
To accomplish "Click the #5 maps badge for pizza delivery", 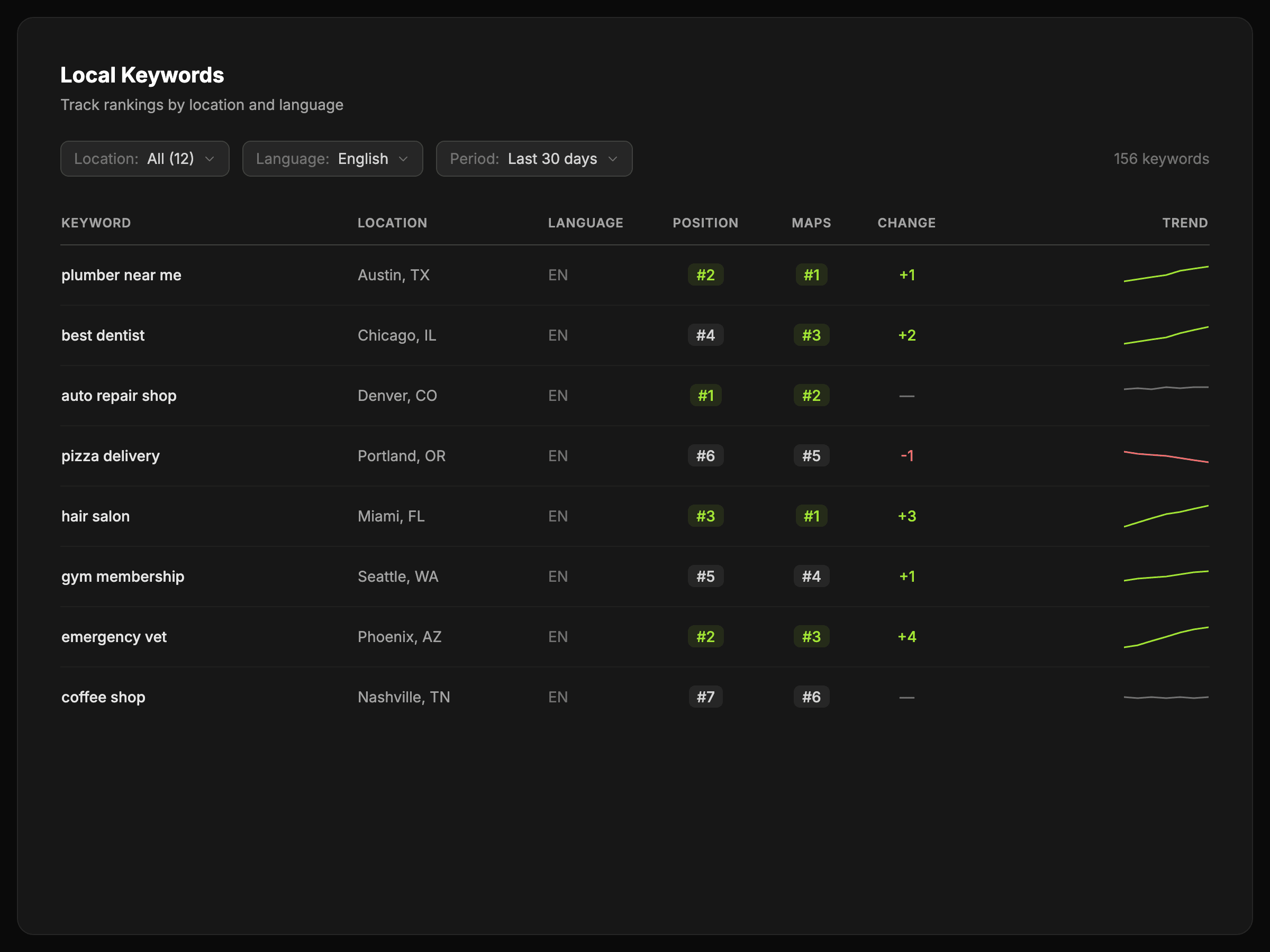I will pos(811,455).
